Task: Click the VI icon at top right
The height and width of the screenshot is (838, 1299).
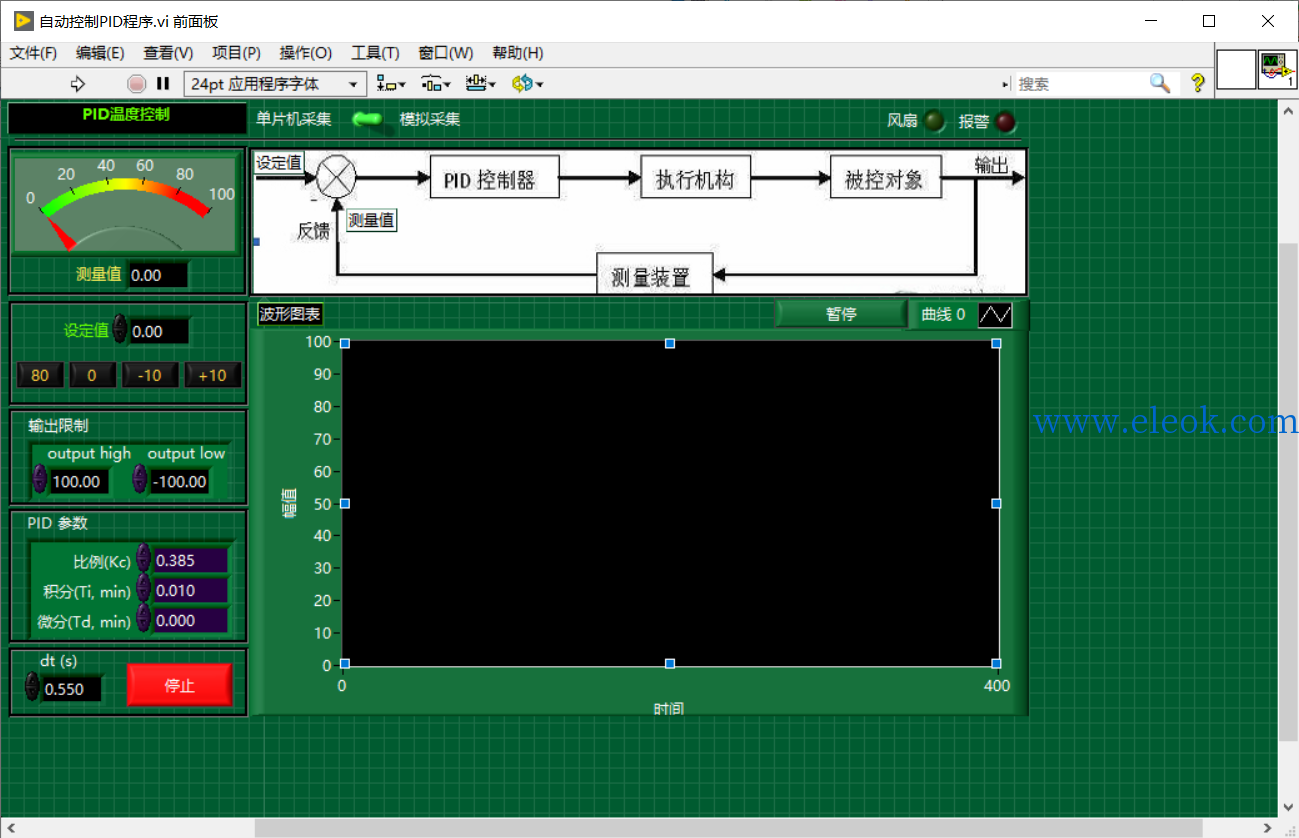Action: pos(1277,70)
